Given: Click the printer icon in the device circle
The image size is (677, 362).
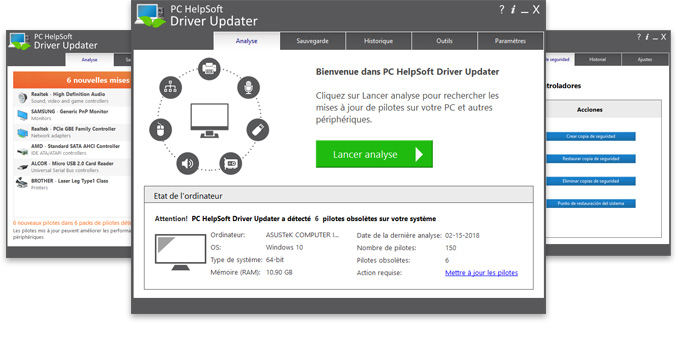Looking at the screenshot, I should (x=209, y=69).
